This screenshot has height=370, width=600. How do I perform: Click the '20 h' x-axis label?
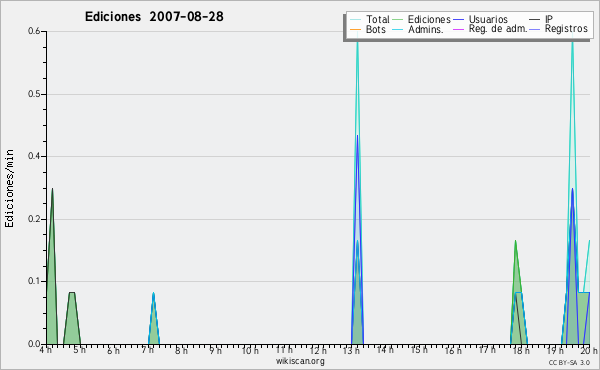click(589, 350)
